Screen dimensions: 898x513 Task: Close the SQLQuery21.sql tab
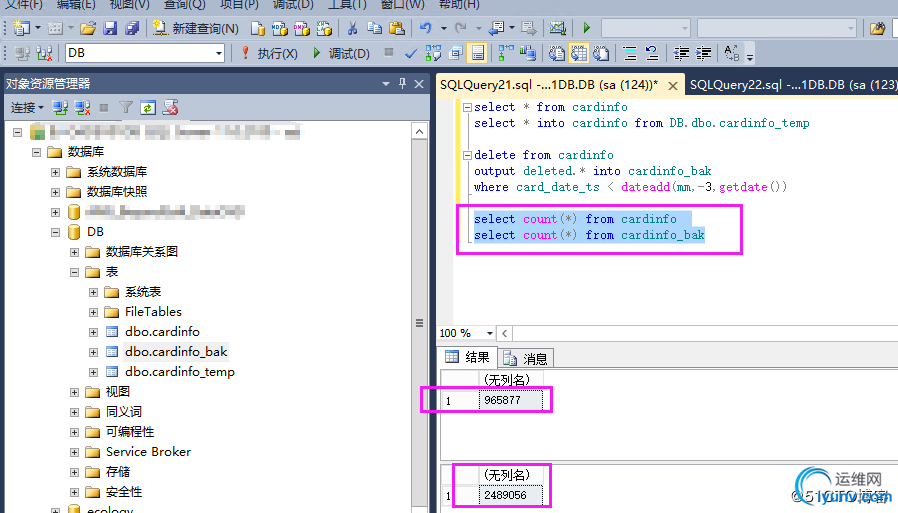click(x=673, y=86)
